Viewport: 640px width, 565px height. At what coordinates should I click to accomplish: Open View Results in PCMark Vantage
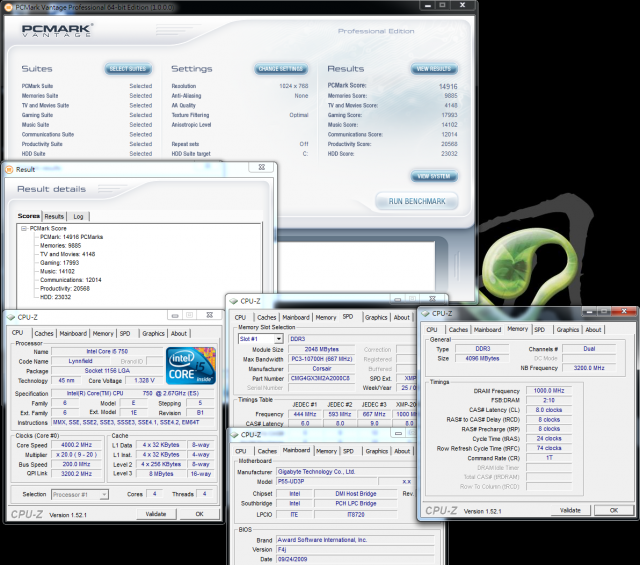434,69
